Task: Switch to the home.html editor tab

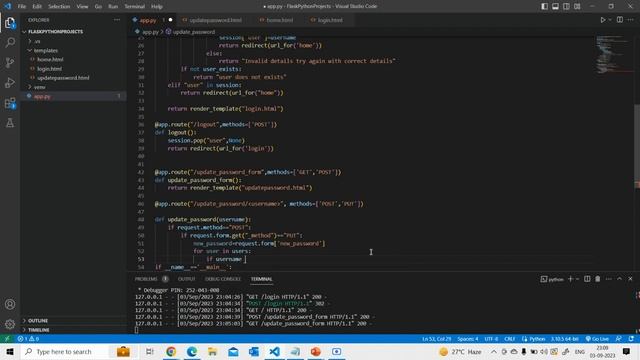Action: pos(279,20)
